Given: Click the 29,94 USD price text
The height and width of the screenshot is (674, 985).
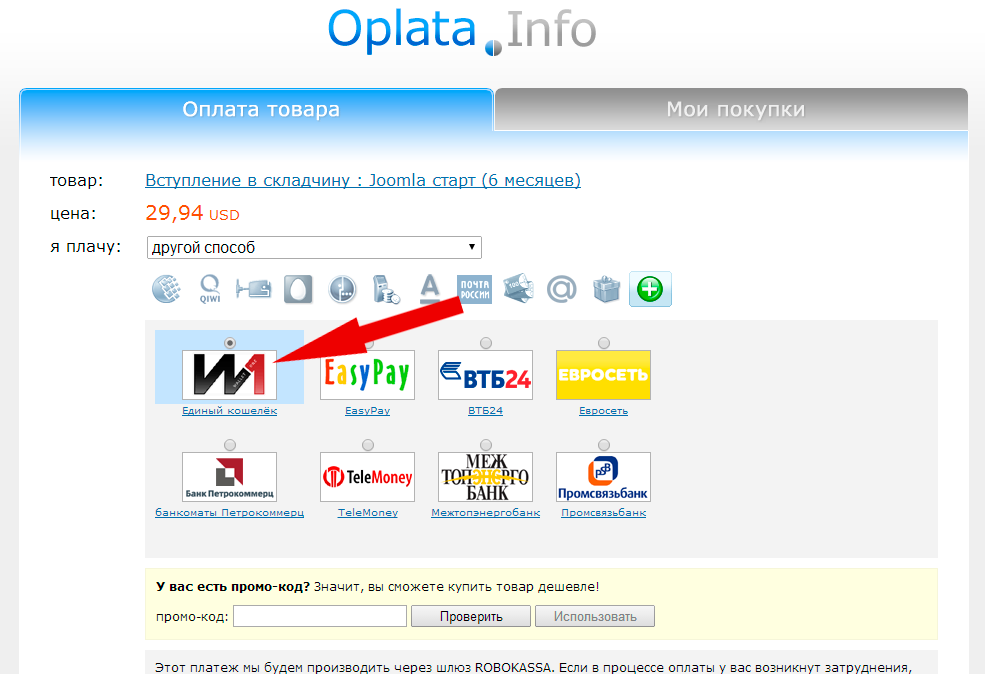Looking at the screenshot, I should 192,214.
